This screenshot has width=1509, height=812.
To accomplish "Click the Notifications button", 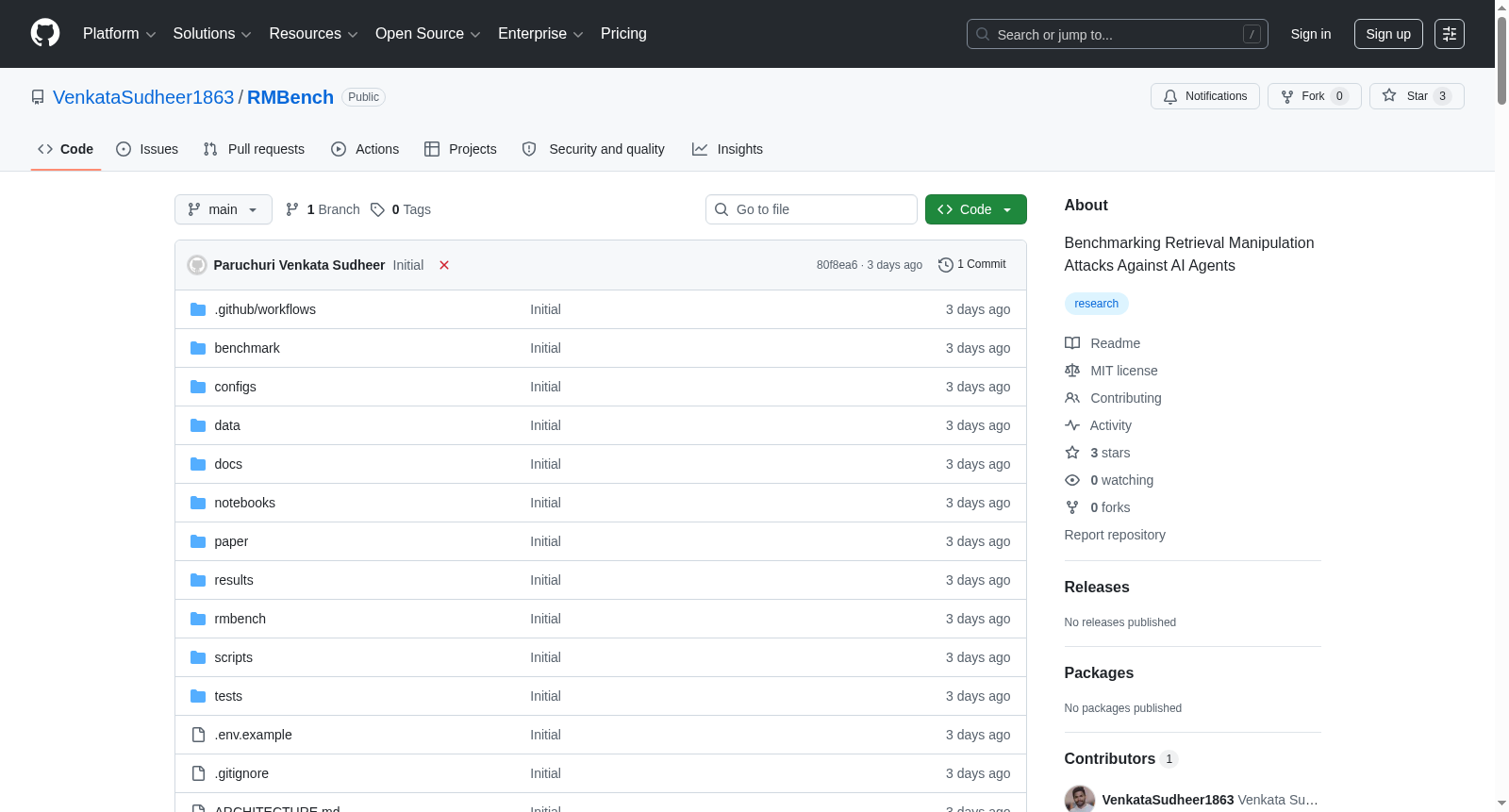I will tap(1205, 96).
